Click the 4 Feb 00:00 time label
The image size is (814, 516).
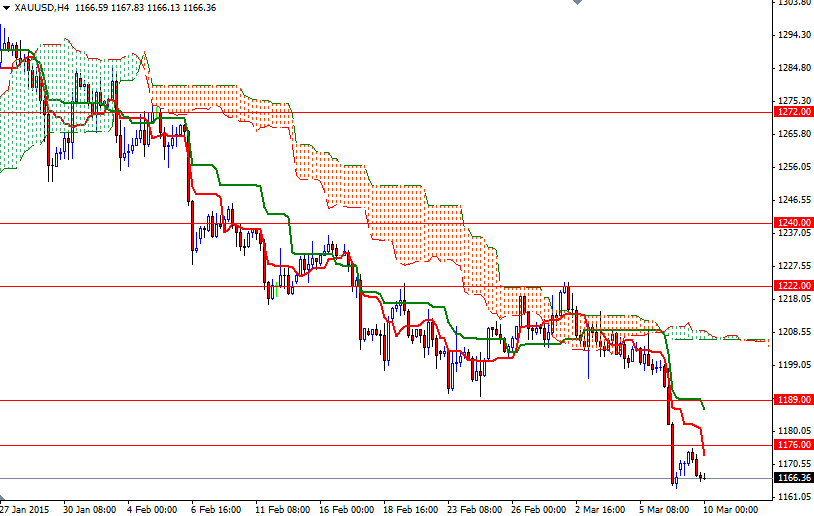pyautogui.click(x=152, y=508)
